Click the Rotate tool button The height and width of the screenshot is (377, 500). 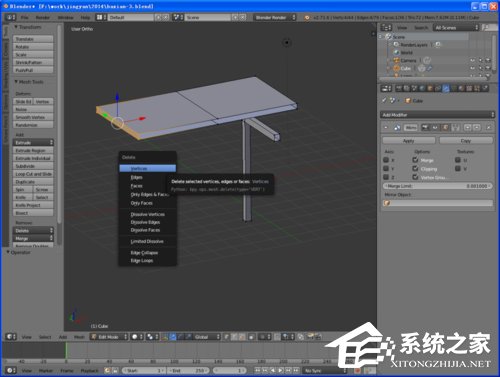pyautogui.click(x=33, y=47)
